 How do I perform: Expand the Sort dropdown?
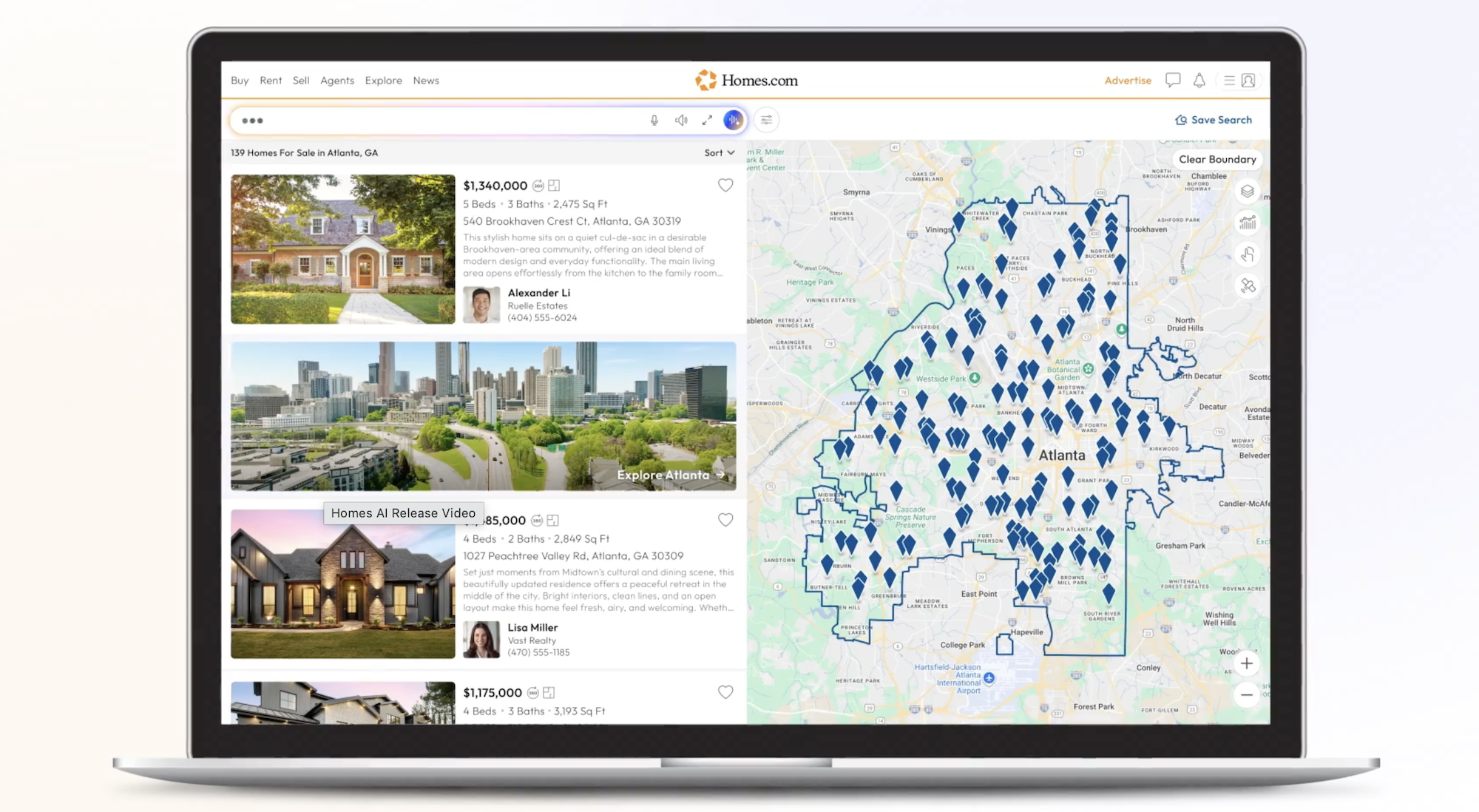(x=719, y=153)
